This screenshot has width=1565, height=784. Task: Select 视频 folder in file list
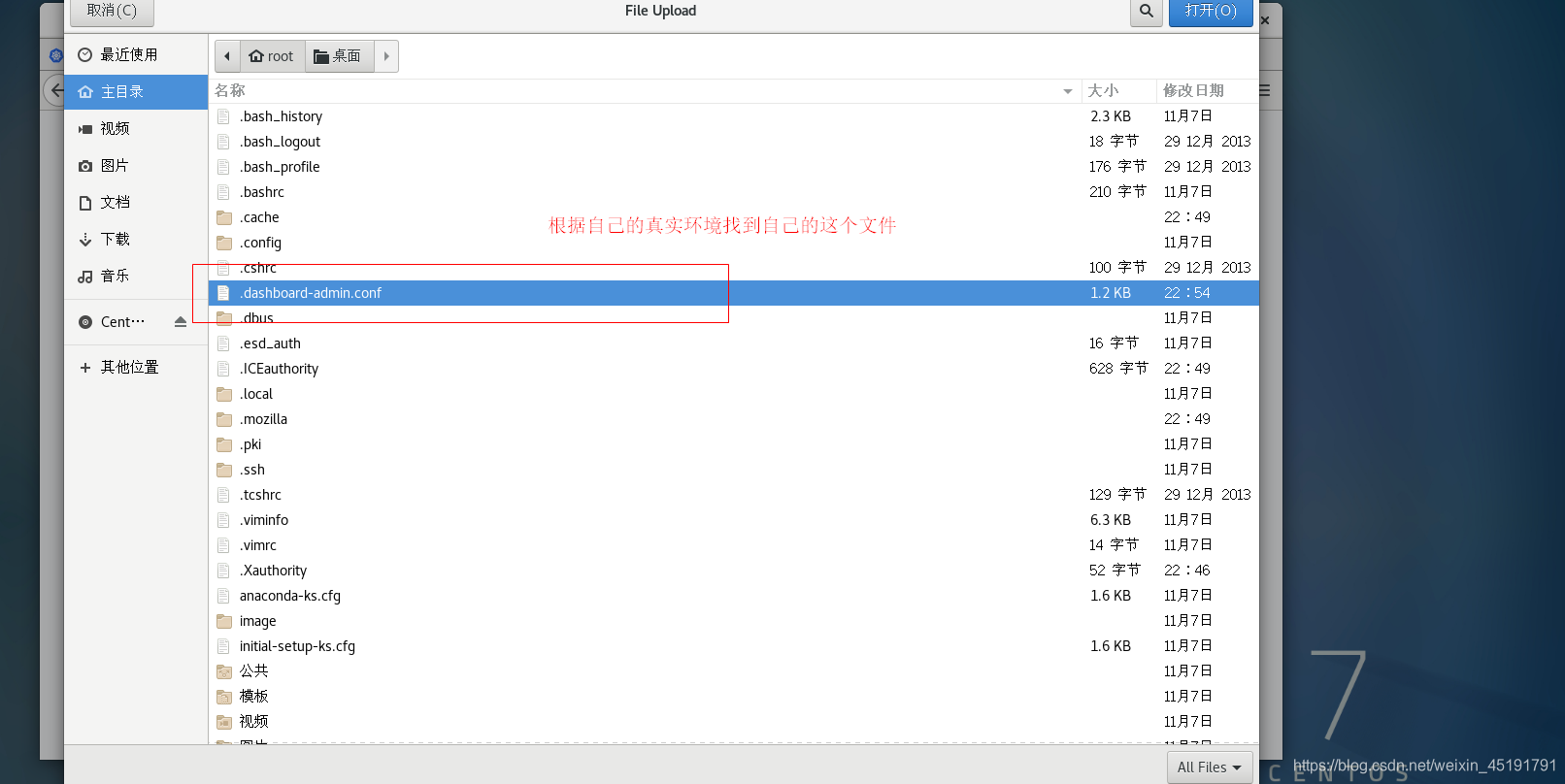(x=734, y=722)
